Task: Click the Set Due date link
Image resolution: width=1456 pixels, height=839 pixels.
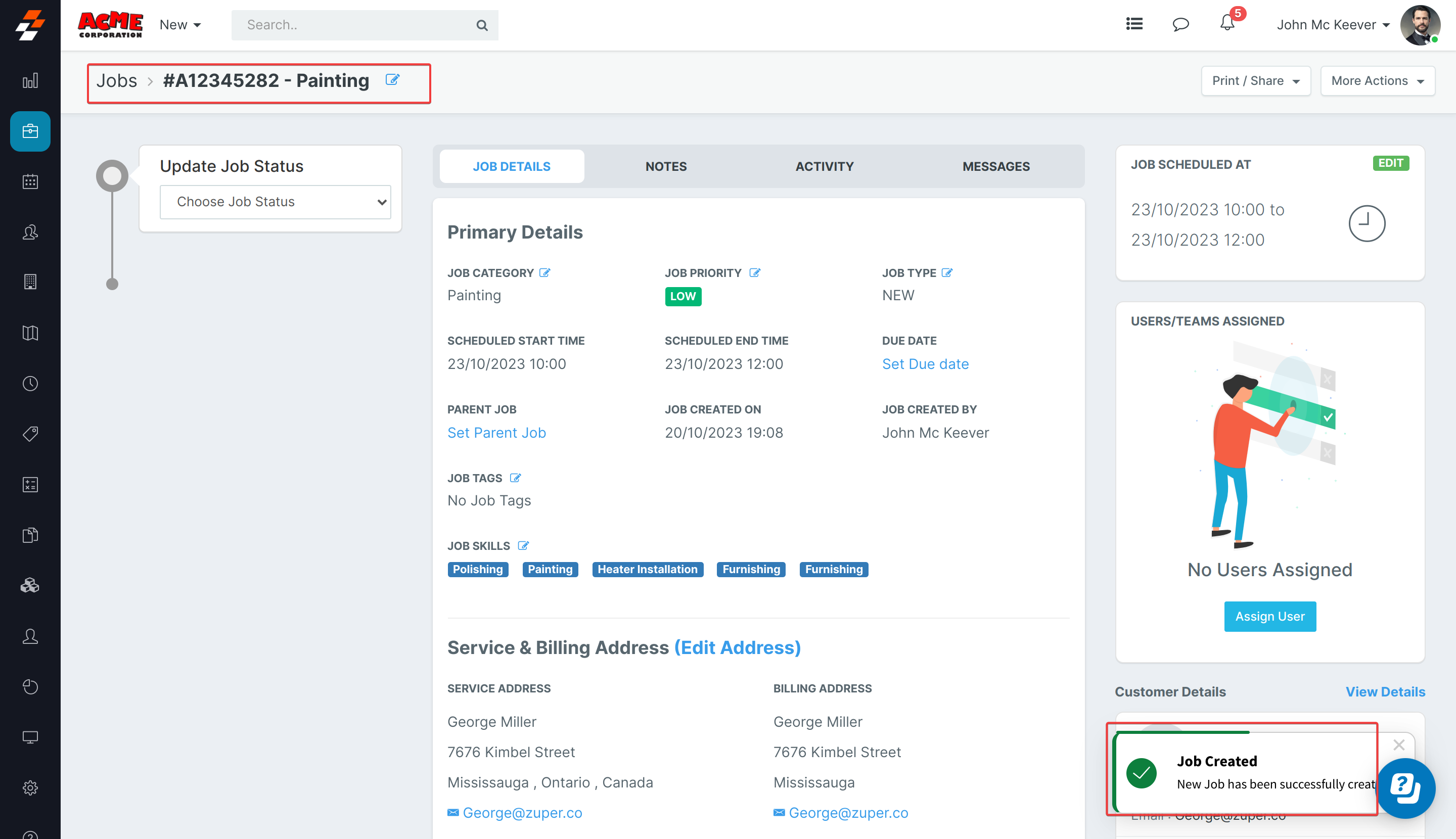Action: pos(925,364)
